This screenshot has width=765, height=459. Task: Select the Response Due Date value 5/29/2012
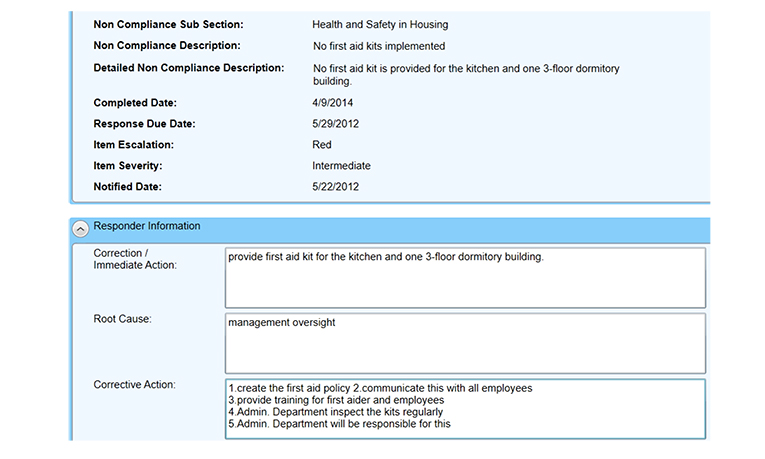pos(336,124)
